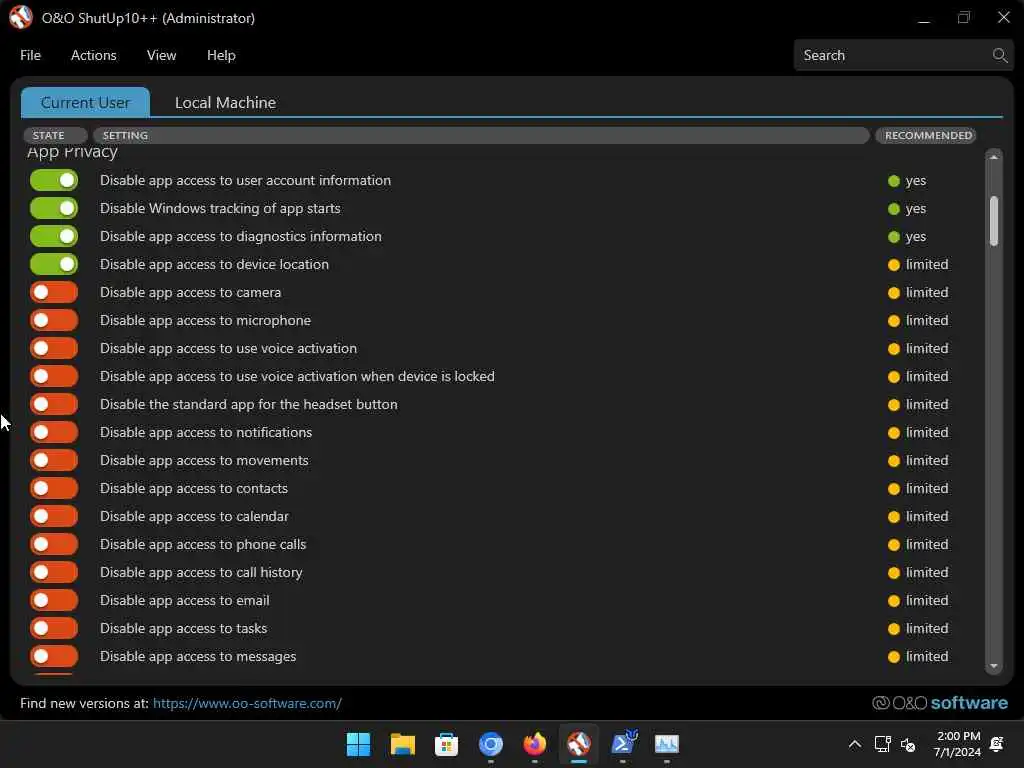Click 'Disable app access to contacts' label
Image resolution: width=1024 pixels, height=768 pixels.
pyautogui.click(x=194, y=488)
